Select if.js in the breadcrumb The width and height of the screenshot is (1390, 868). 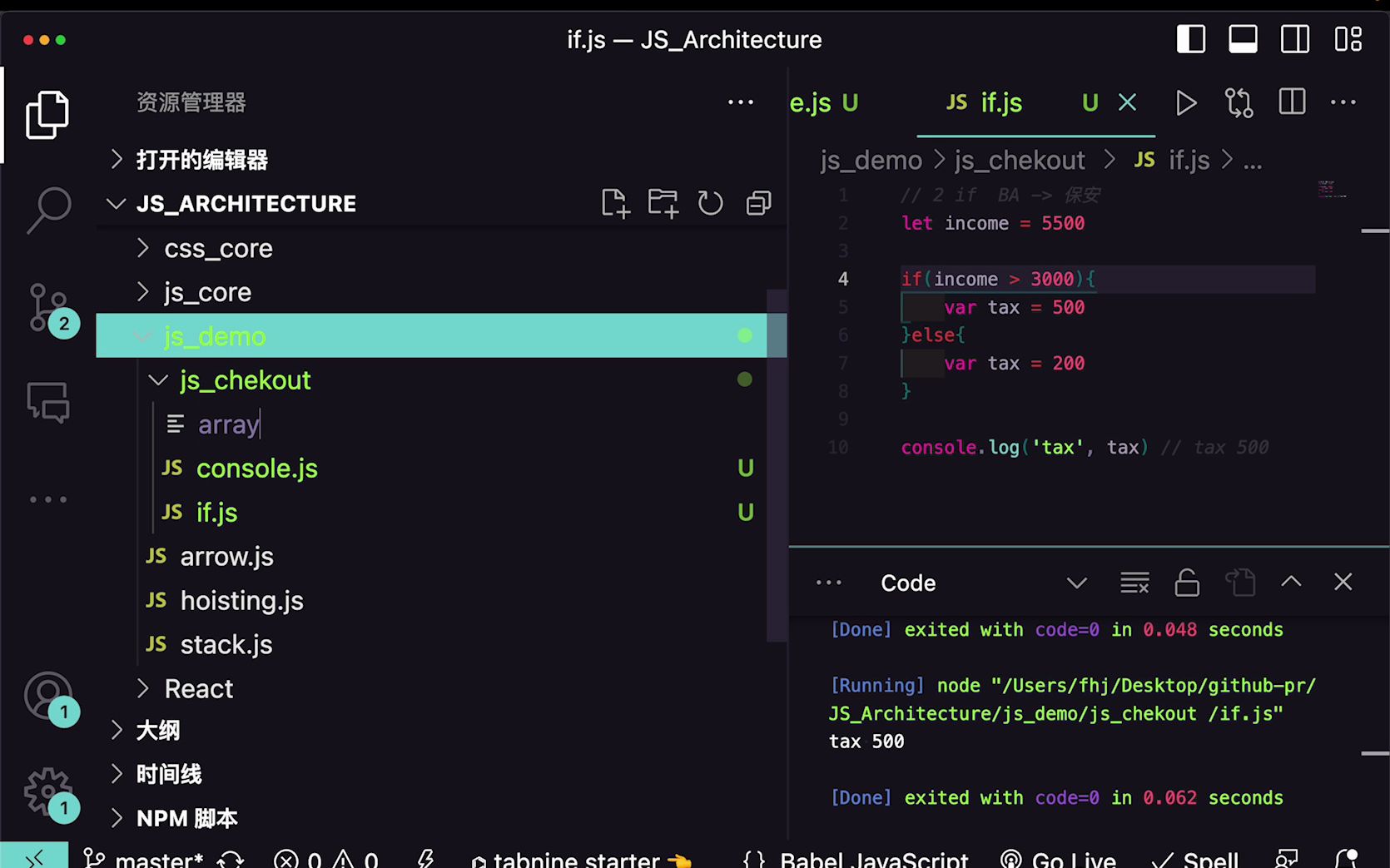point(1172,160)
